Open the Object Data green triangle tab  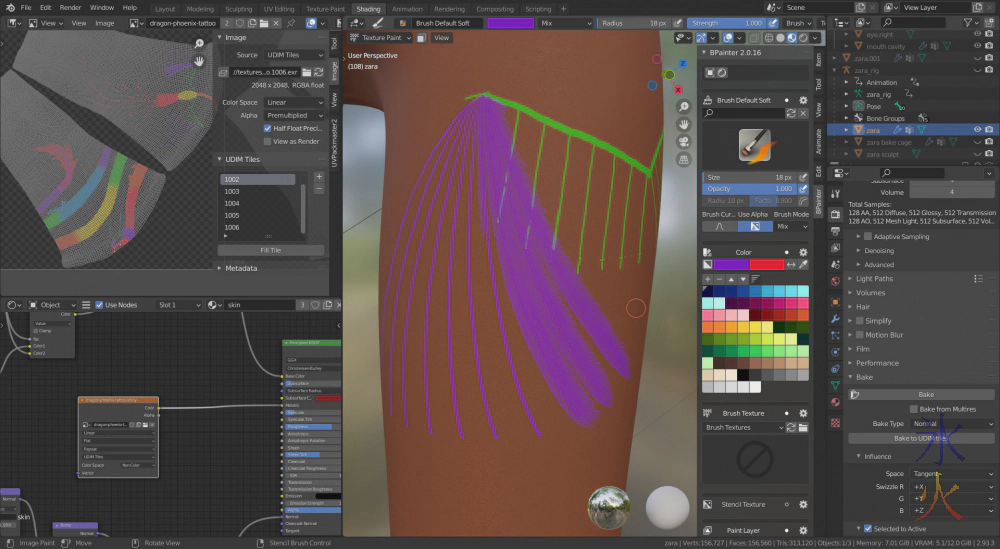point(835,385)
